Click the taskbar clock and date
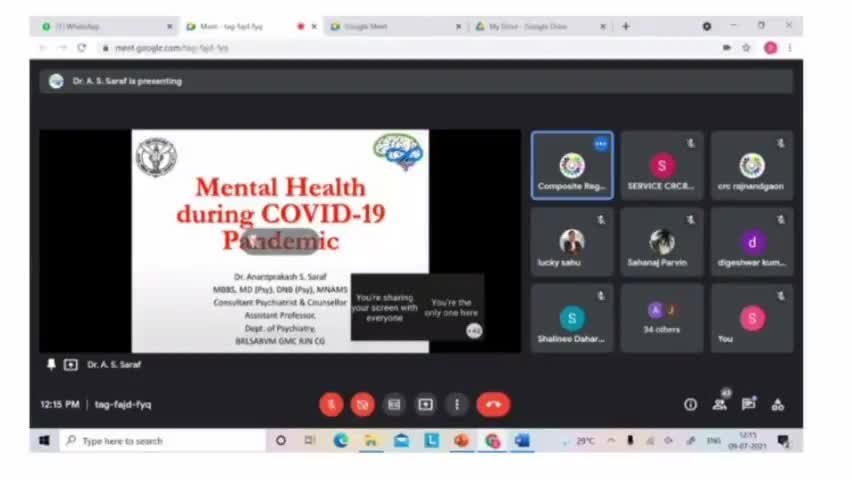852x480 pixels. pos(747,441)
